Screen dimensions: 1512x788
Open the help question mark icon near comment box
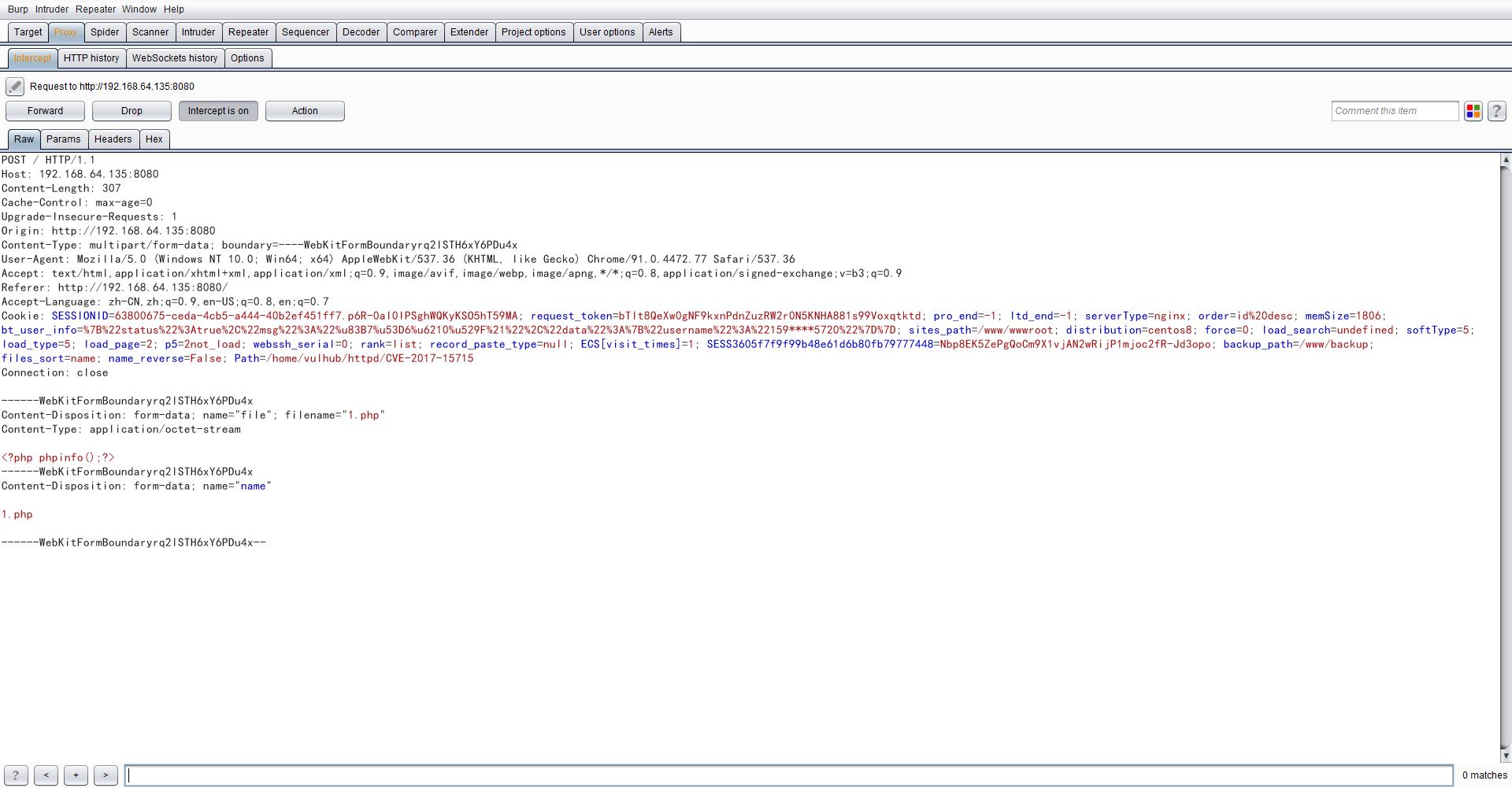(1497, 111)
